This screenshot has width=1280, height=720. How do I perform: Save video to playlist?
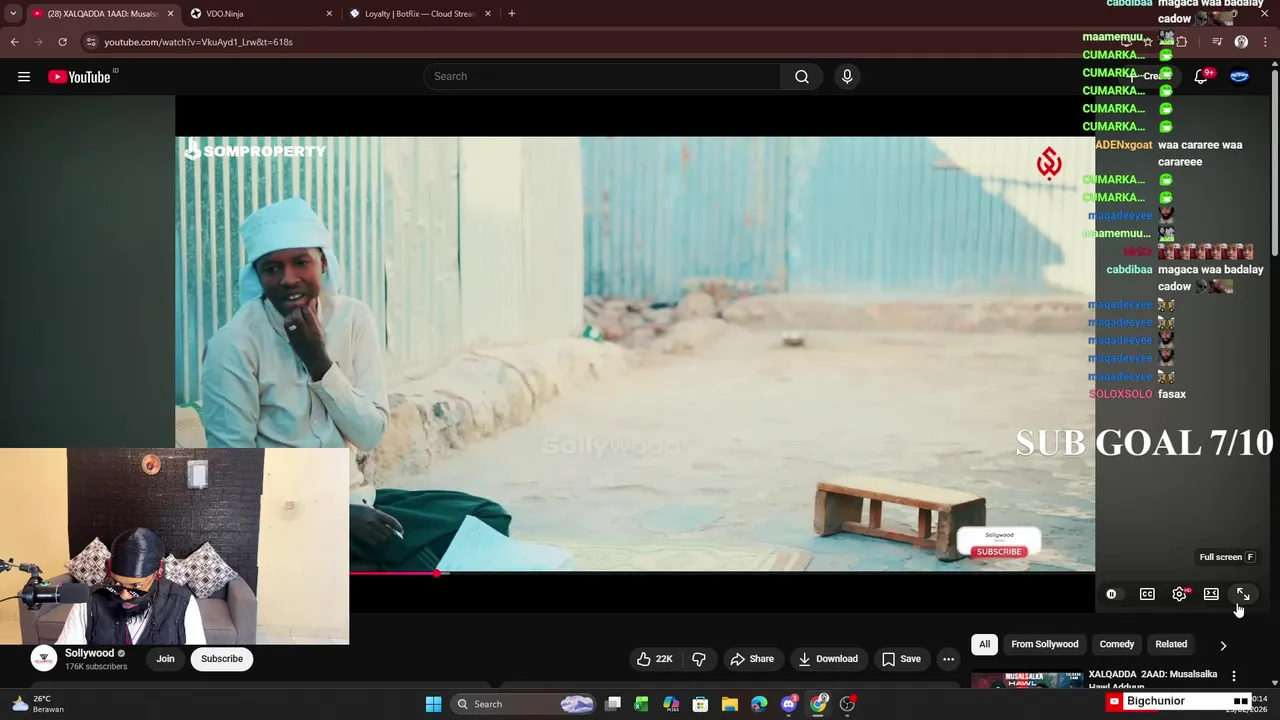click(x=901, y=659)
